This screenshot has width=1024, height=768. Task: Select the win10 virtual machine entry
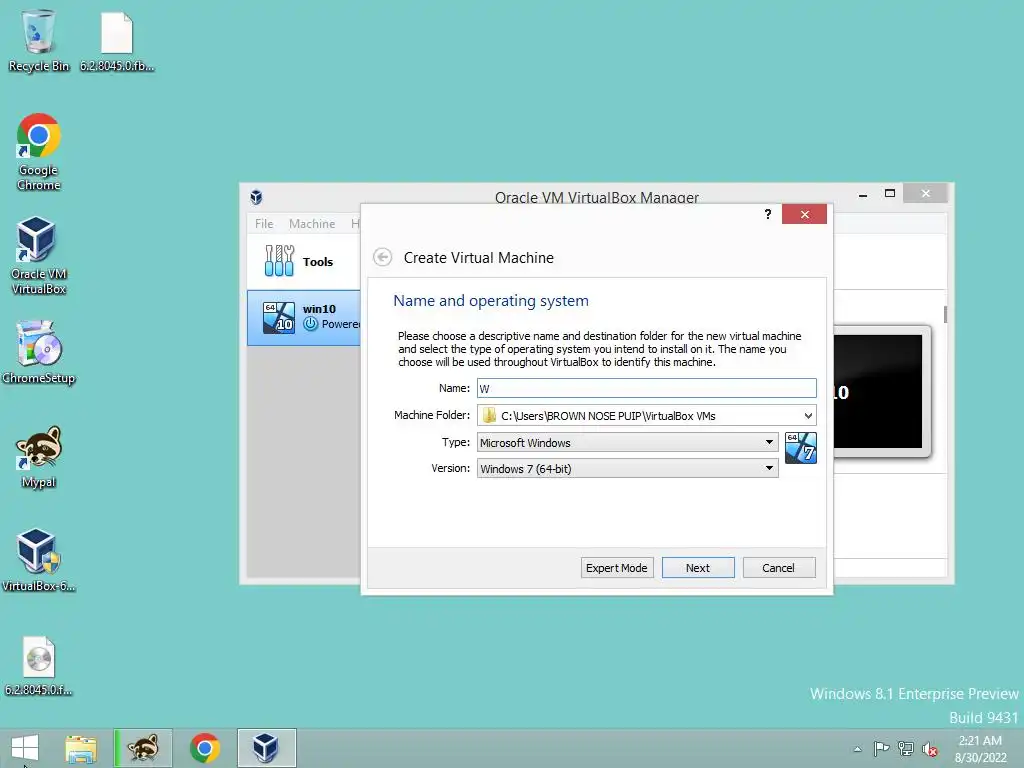pyautogui.click(x=304, y=317)
